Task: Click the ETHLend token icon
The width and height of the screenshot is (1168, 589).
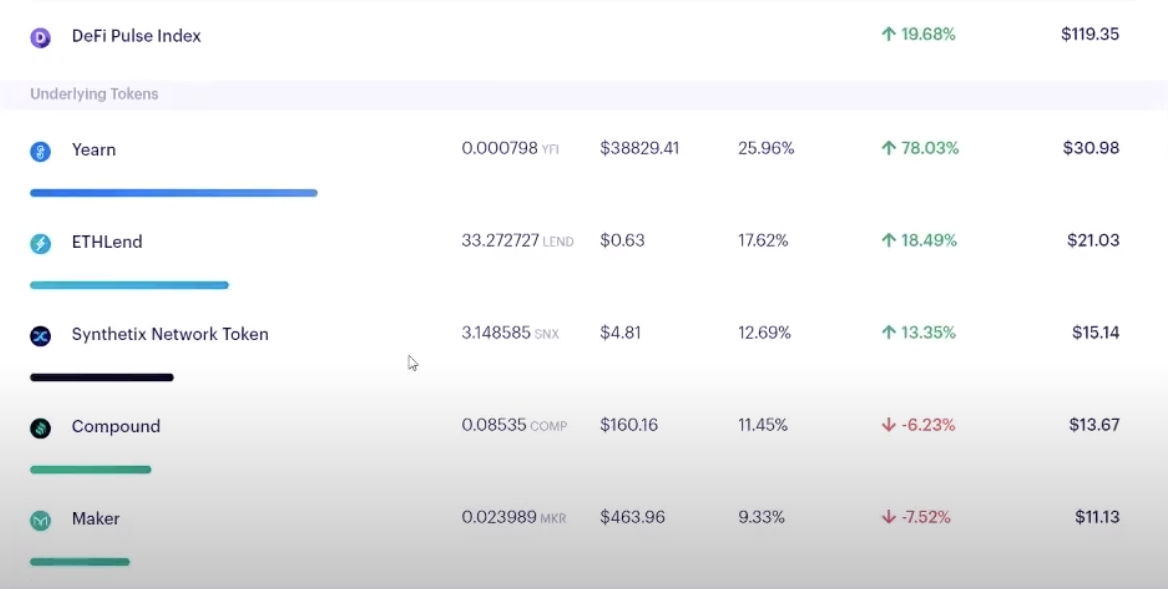Action: (x=40, y=243)
